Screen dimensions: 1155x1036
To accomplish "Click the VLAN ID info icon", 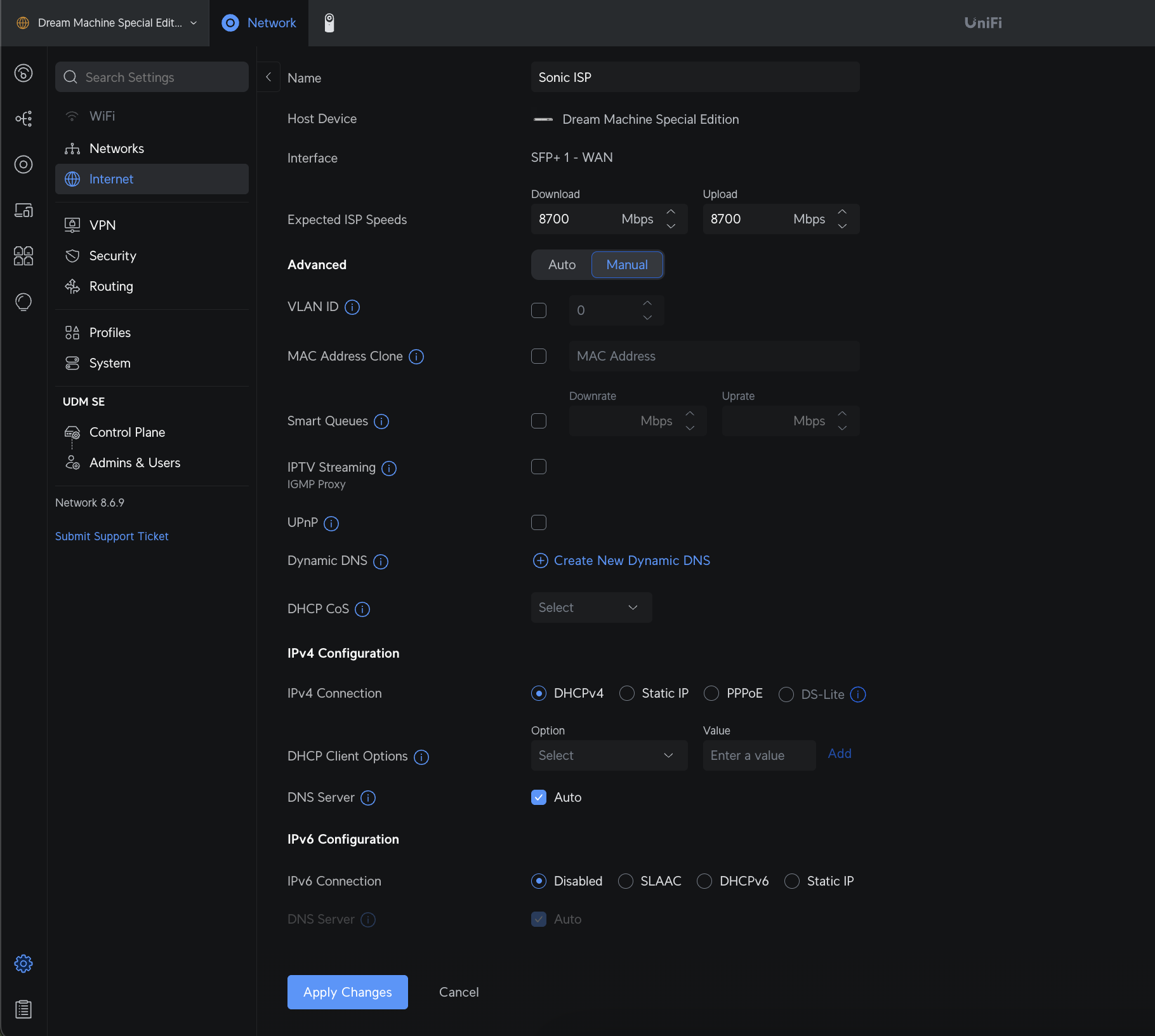I will (x=352, y=307).
